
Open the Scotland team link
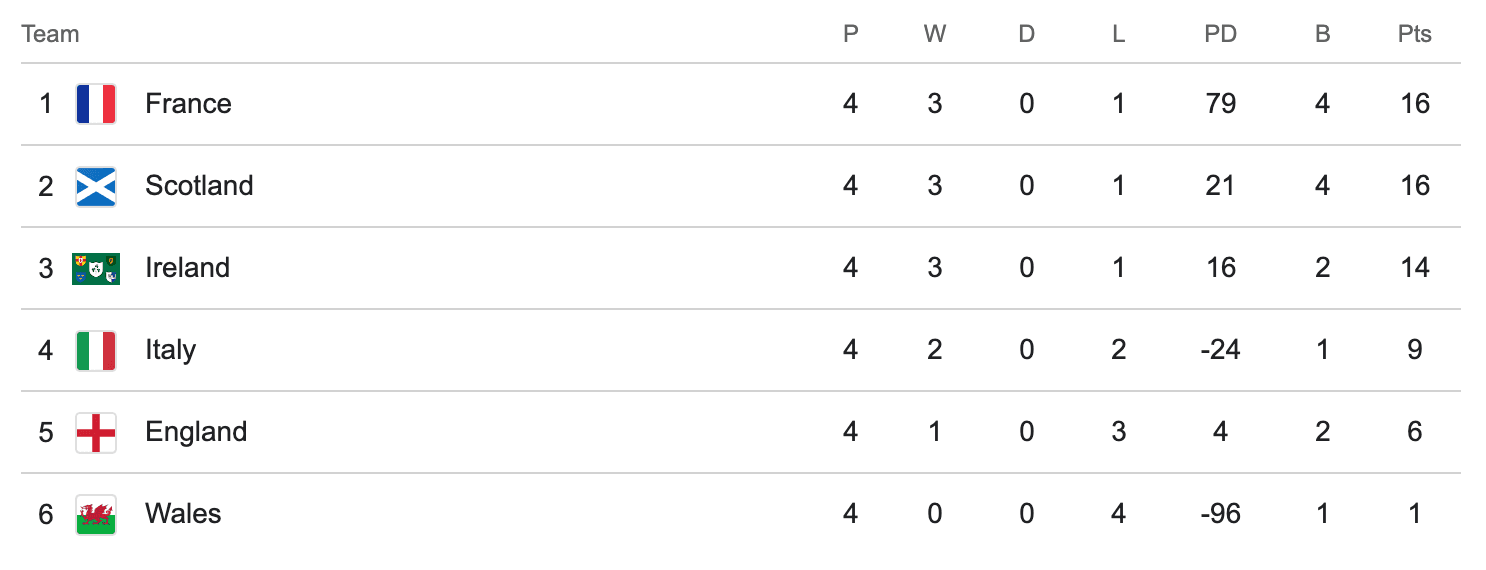pyautogui.click(x=199, y=186)
